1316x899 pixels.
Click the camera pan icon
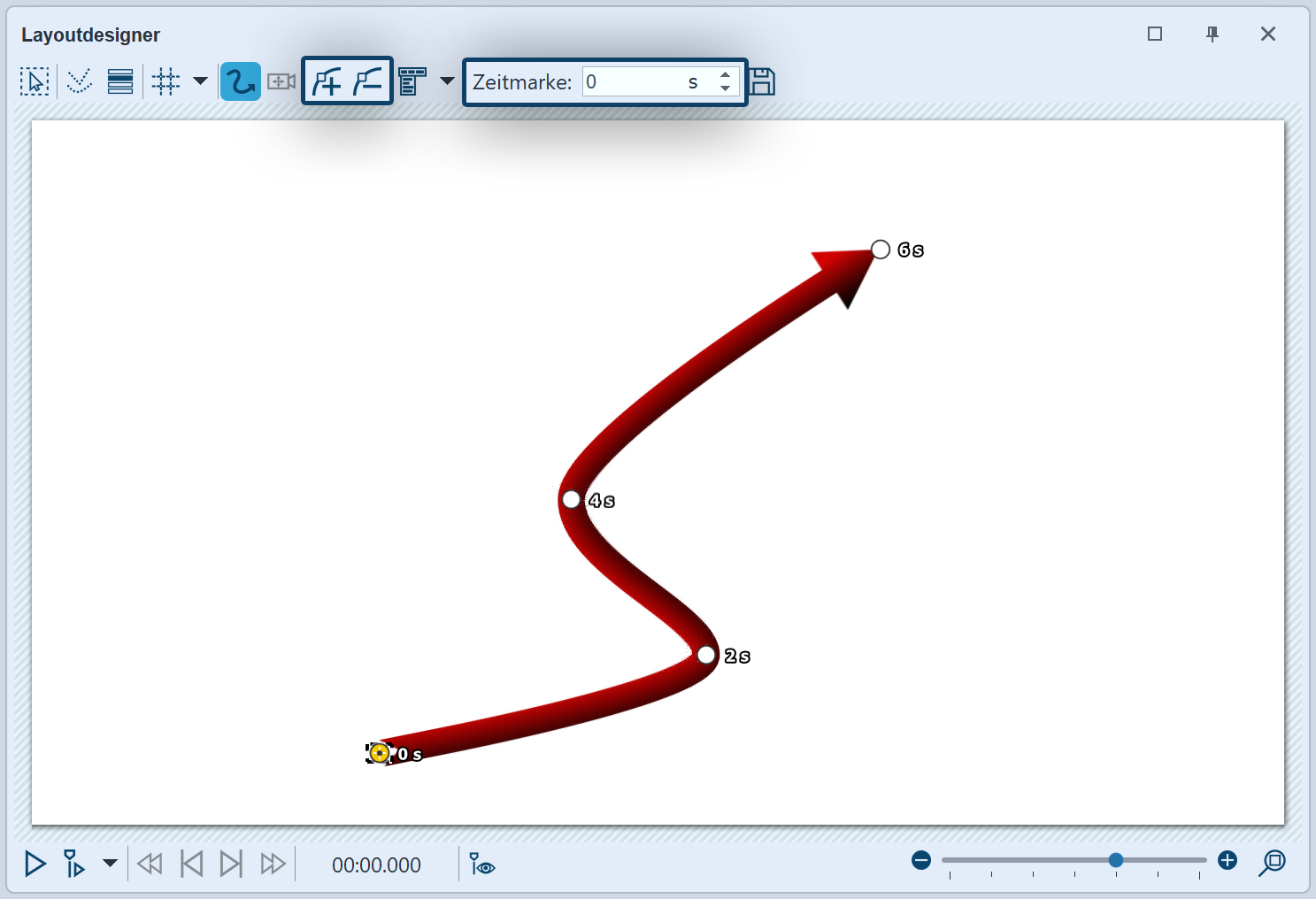[281, 81]
